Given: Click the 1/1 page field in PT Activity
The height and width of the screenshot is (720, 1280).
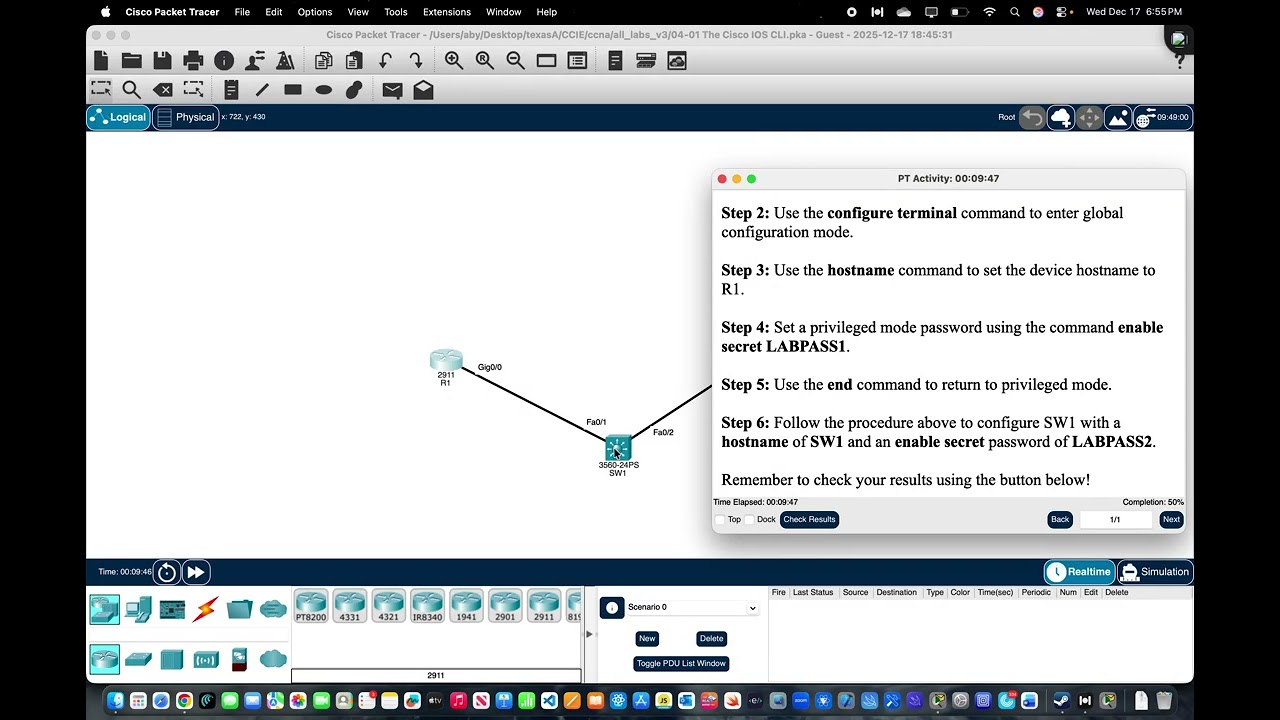Looking at the screenshot, I should tap(1115, 519).
